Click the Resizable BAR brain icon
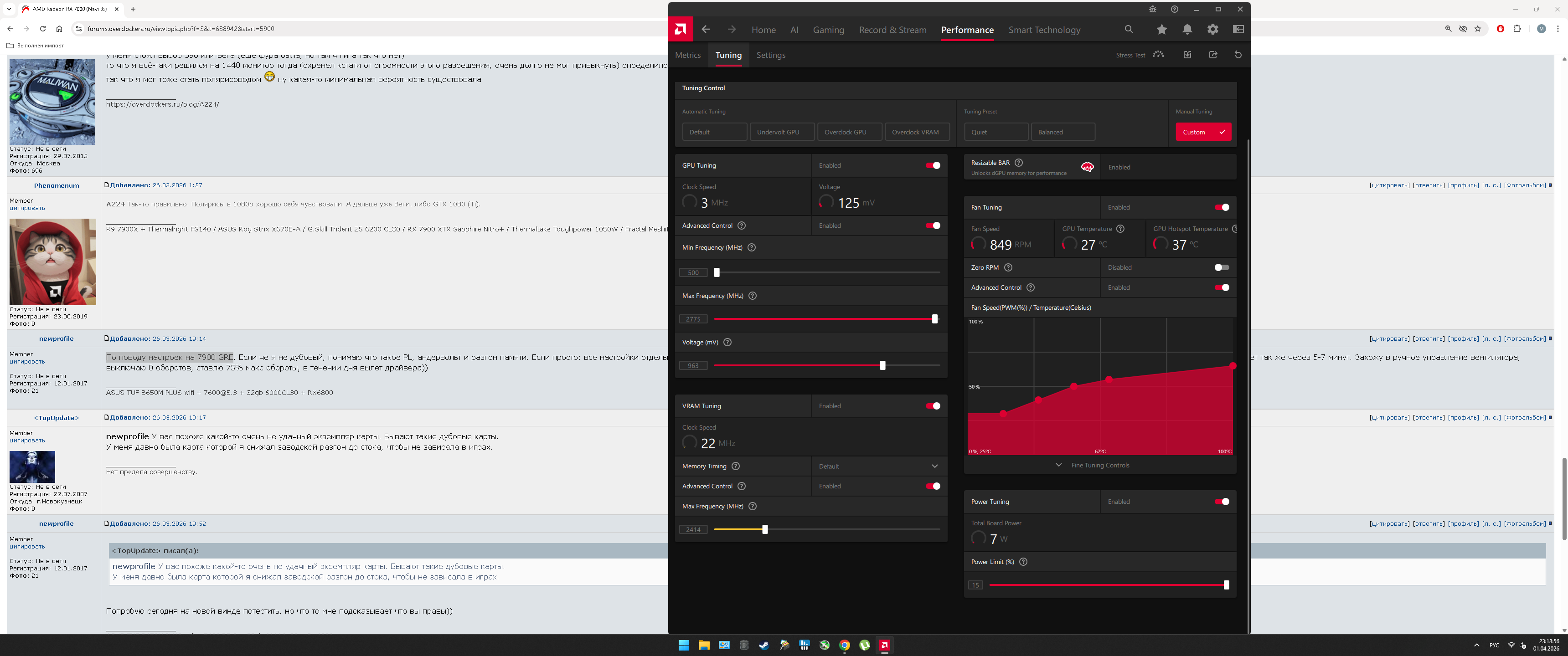The height and width of the screenshot is (656, 1568). coord(1087,167)
